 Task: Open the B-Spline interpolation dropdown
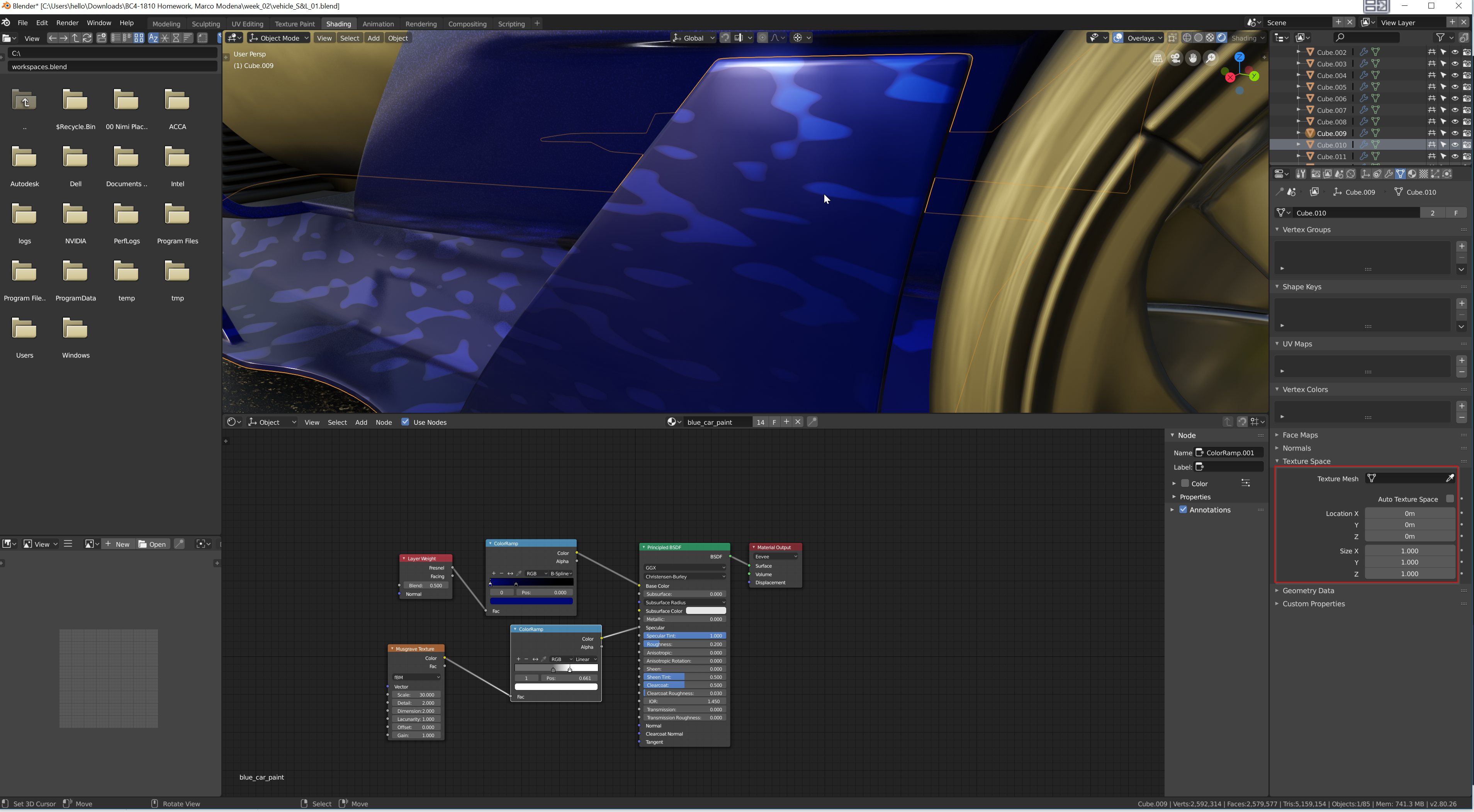pos(561,573)
